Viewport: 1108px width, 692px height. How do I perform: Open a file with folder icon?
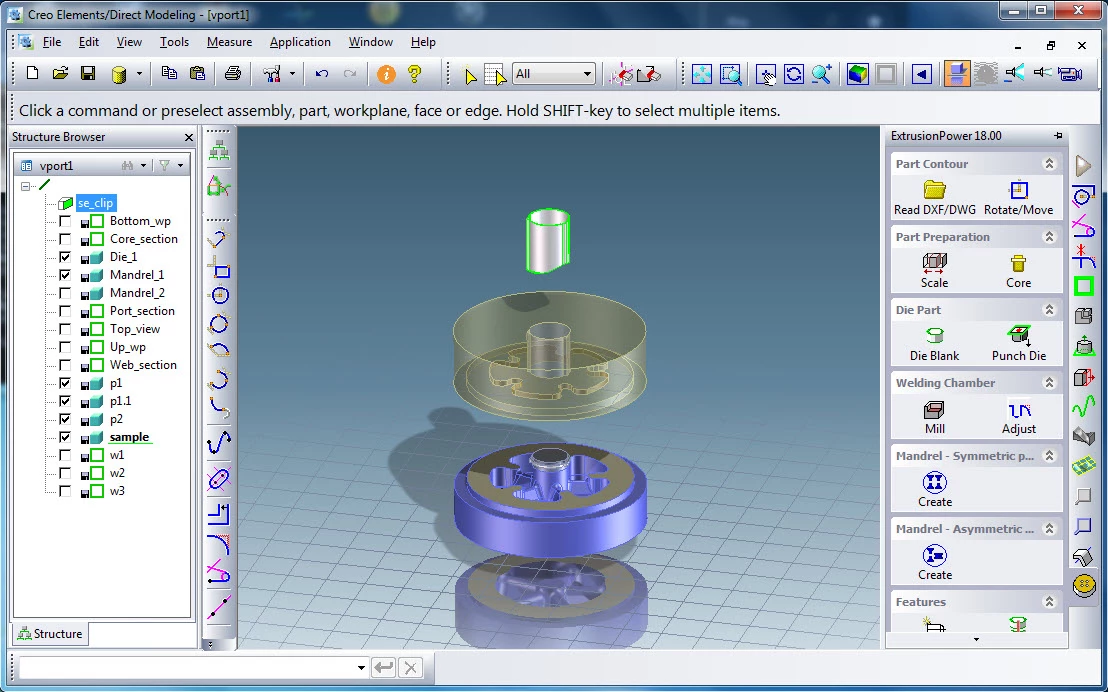tap(60, 74)
